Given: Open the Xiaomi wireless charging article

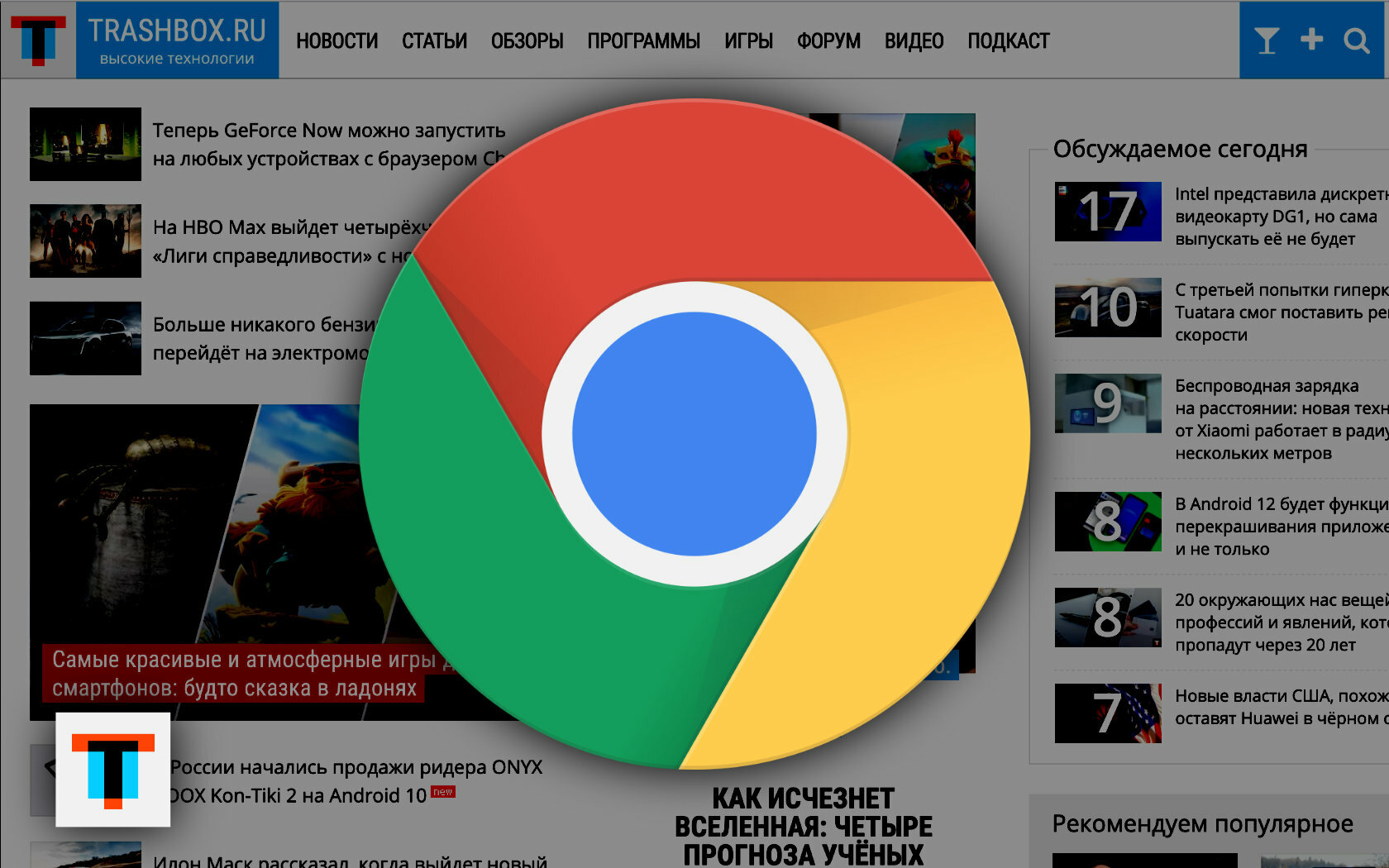Looking at the screenshot, I should [1282, 419].
